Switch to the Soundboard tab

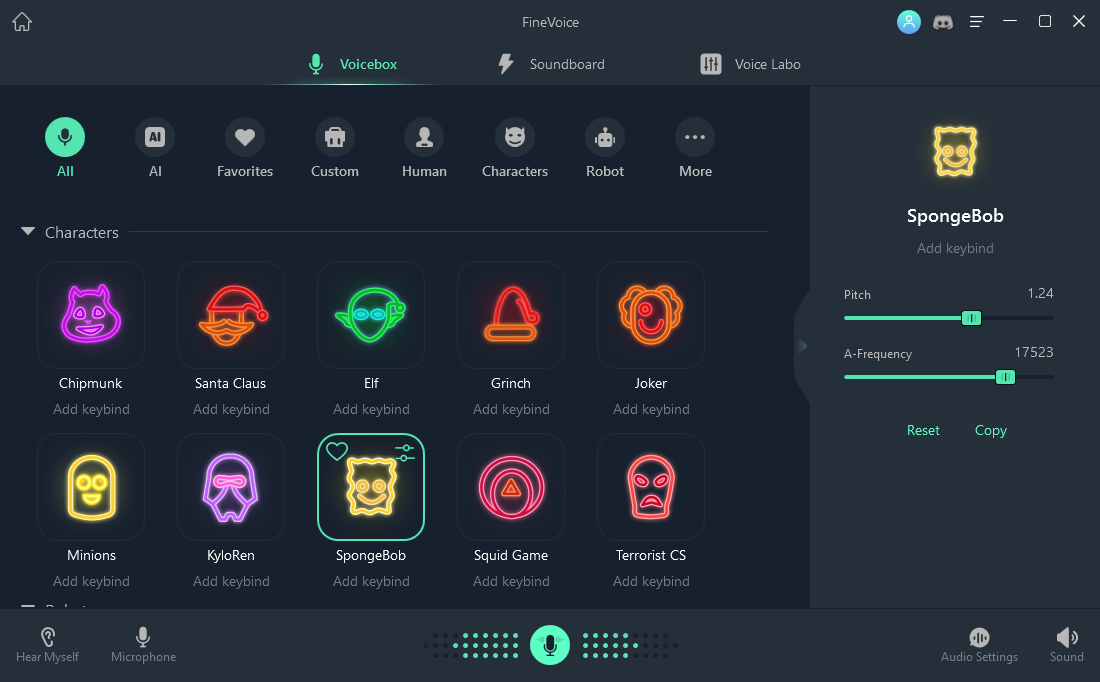pos(551,65)
